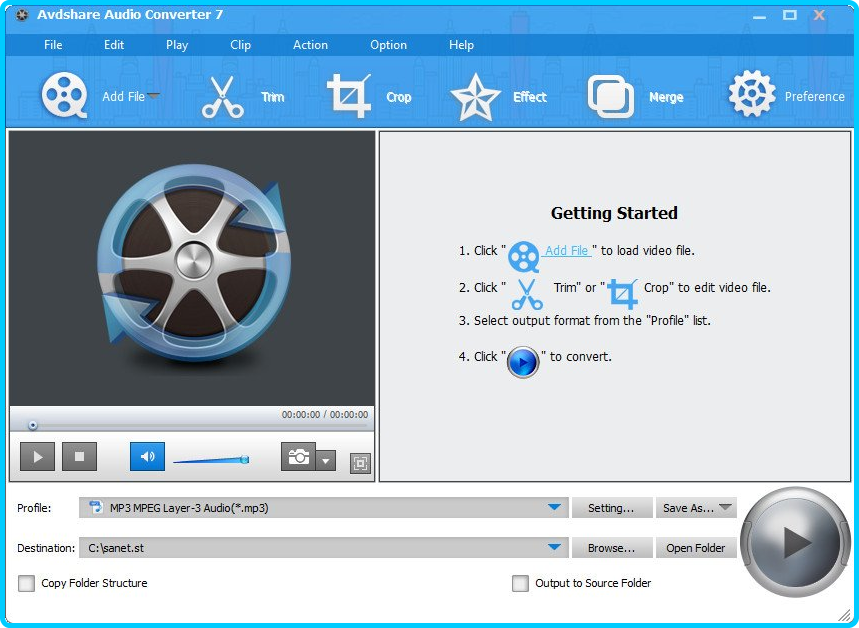The height and width of the screenshot is (628, 859).
Task: Click the Add File link in Getting Started
Action: (567, 251)
